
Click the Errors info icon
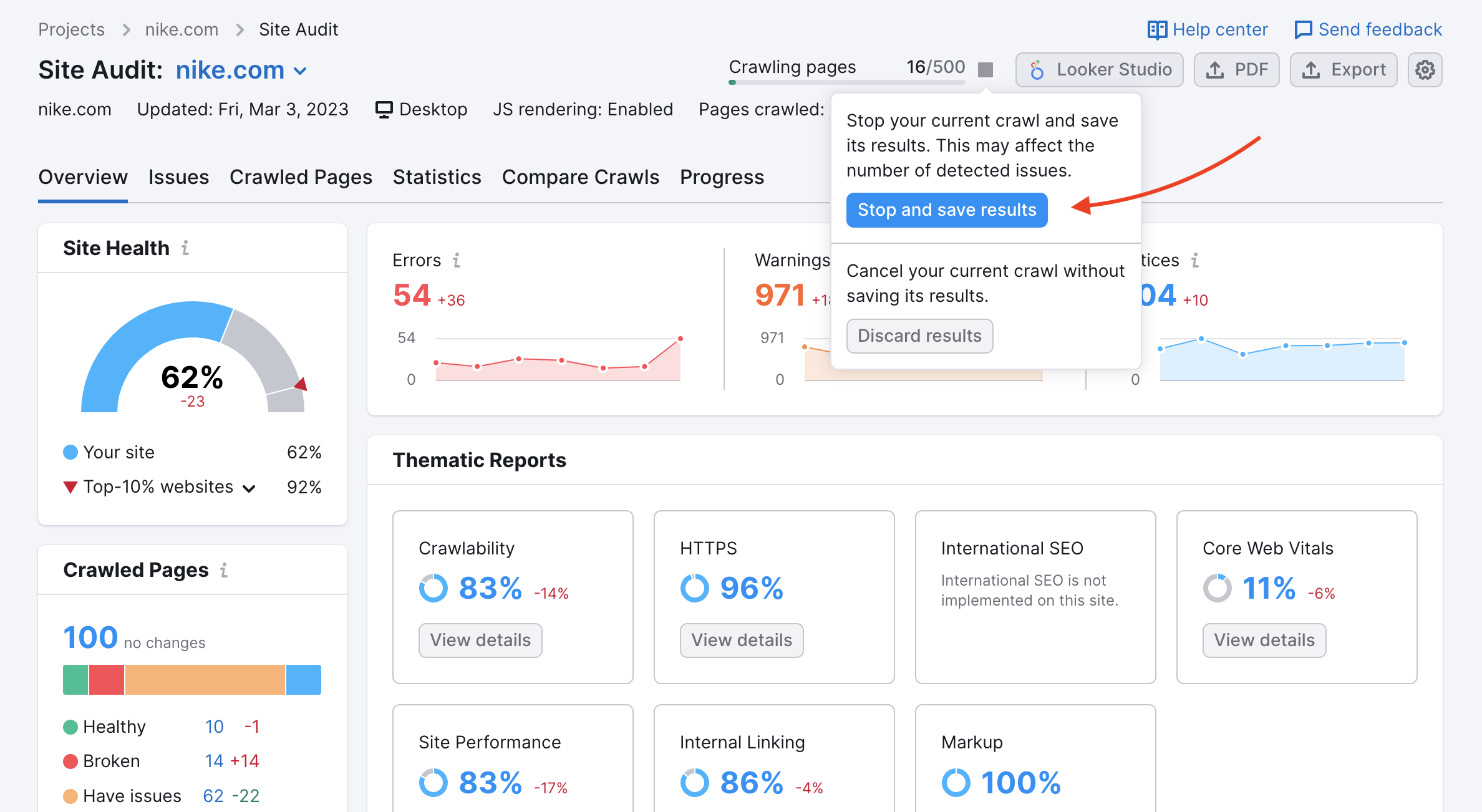click(457, 260)
